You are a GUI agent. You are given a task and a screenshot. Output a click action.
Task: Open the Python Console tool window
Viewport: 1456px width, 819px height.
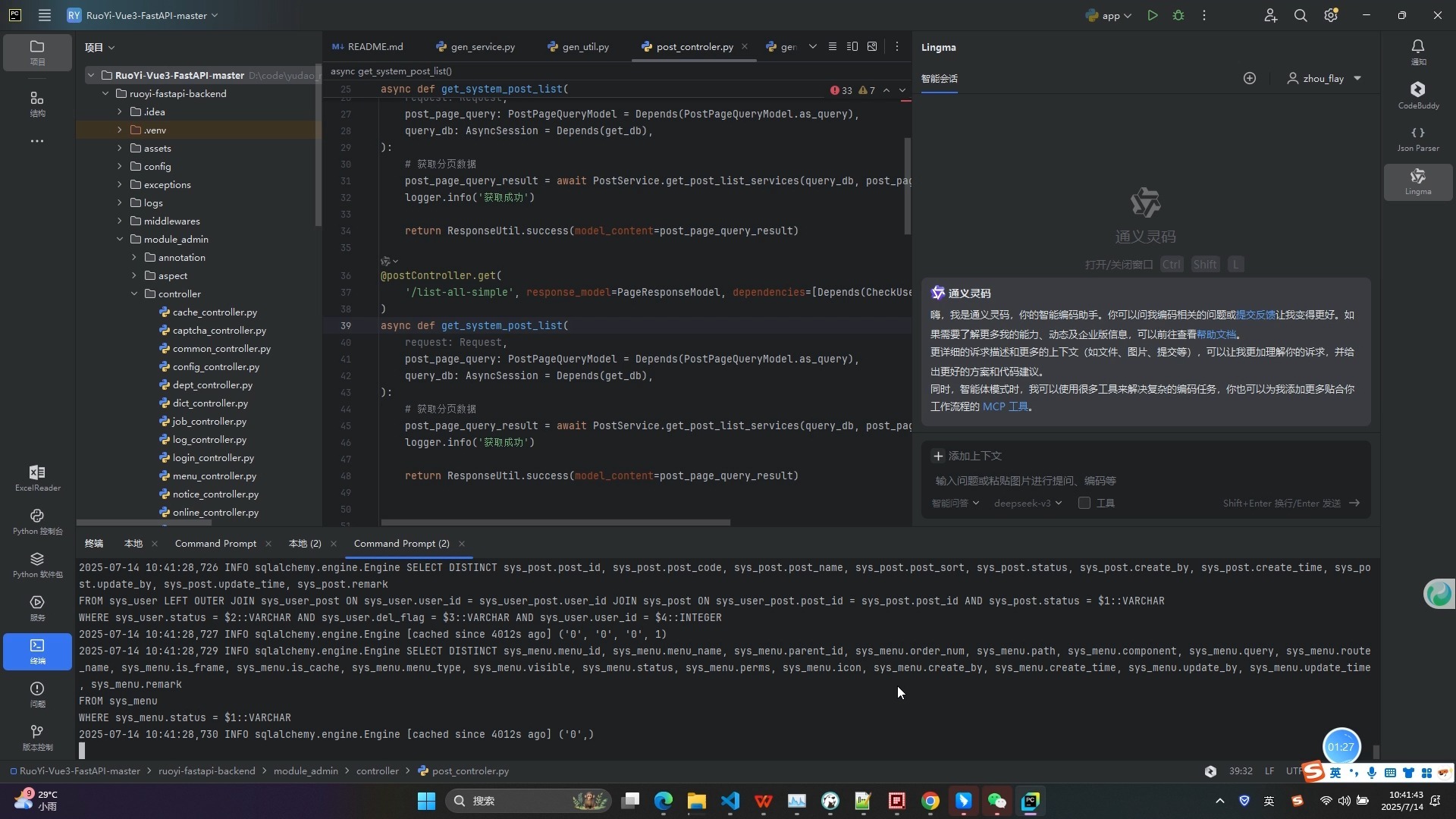37,522
